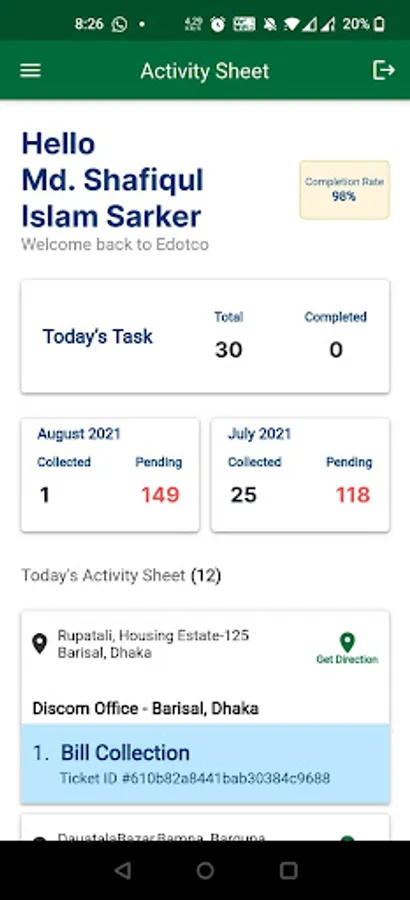Select the Bill Collection ticket item

point(205,763)
